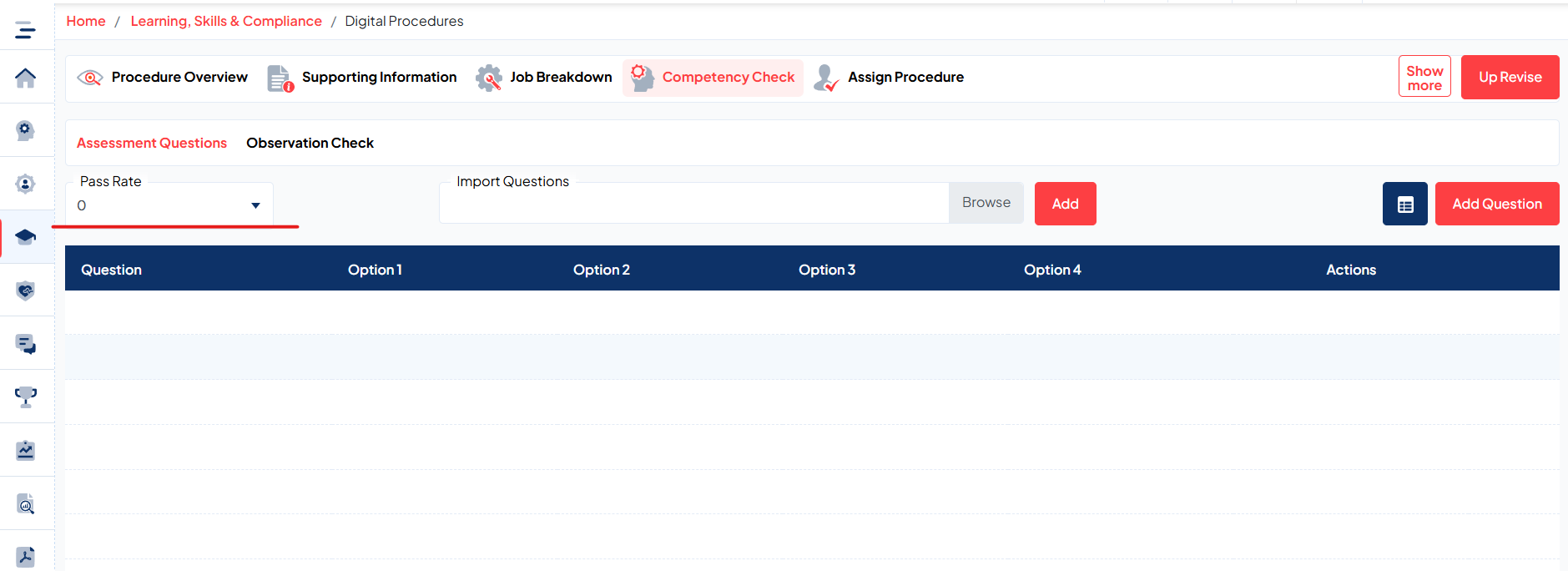Viewport: 1568px width, 571px height.
Task: Collapse the sidebar hamburger menu
Action: [x=25, y=31]
